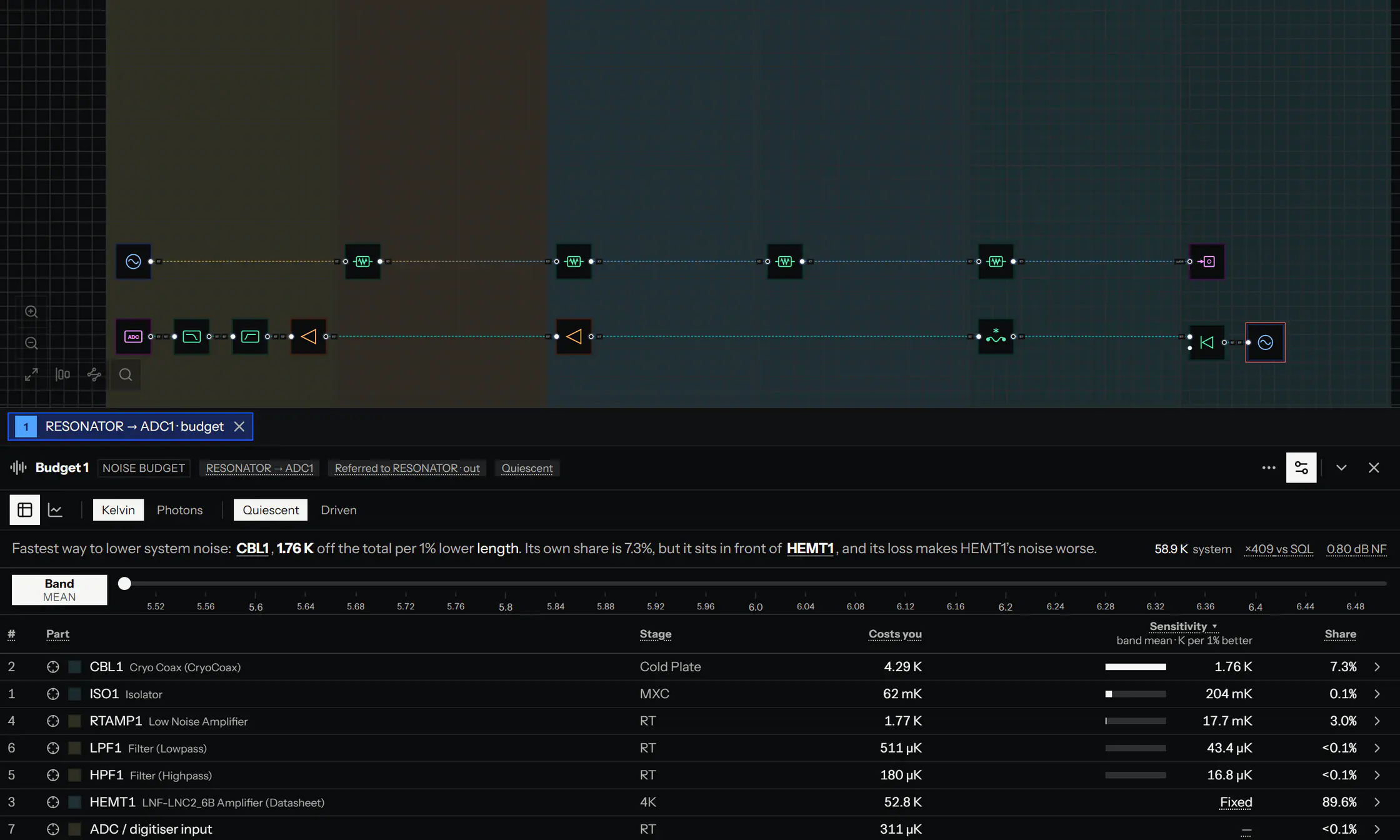This screenshot has width=1400, height=840.
Task: Select the Kelvin units option
Action: [118, 510]
